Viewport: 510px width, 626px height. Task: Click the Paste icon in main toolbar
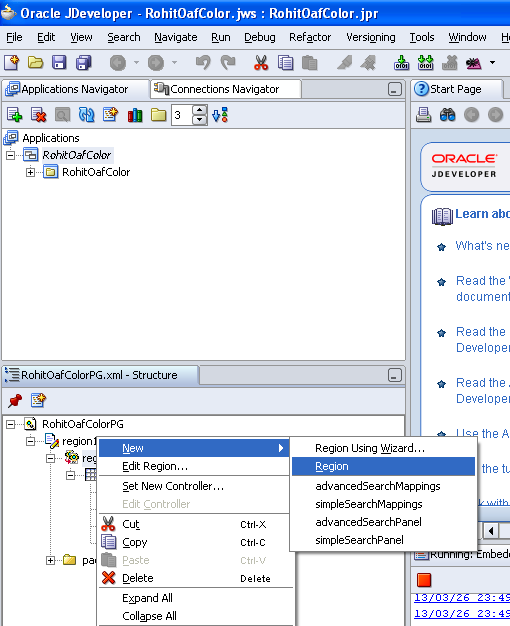(310, 63)
